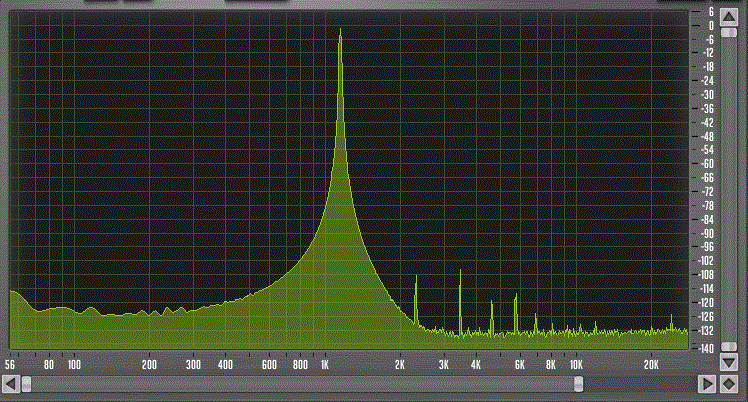Image resolution: width=748 pixels, height=402 pixels.
Task: Click the -102 dB level axis label
Action: (x=706, y=261)
